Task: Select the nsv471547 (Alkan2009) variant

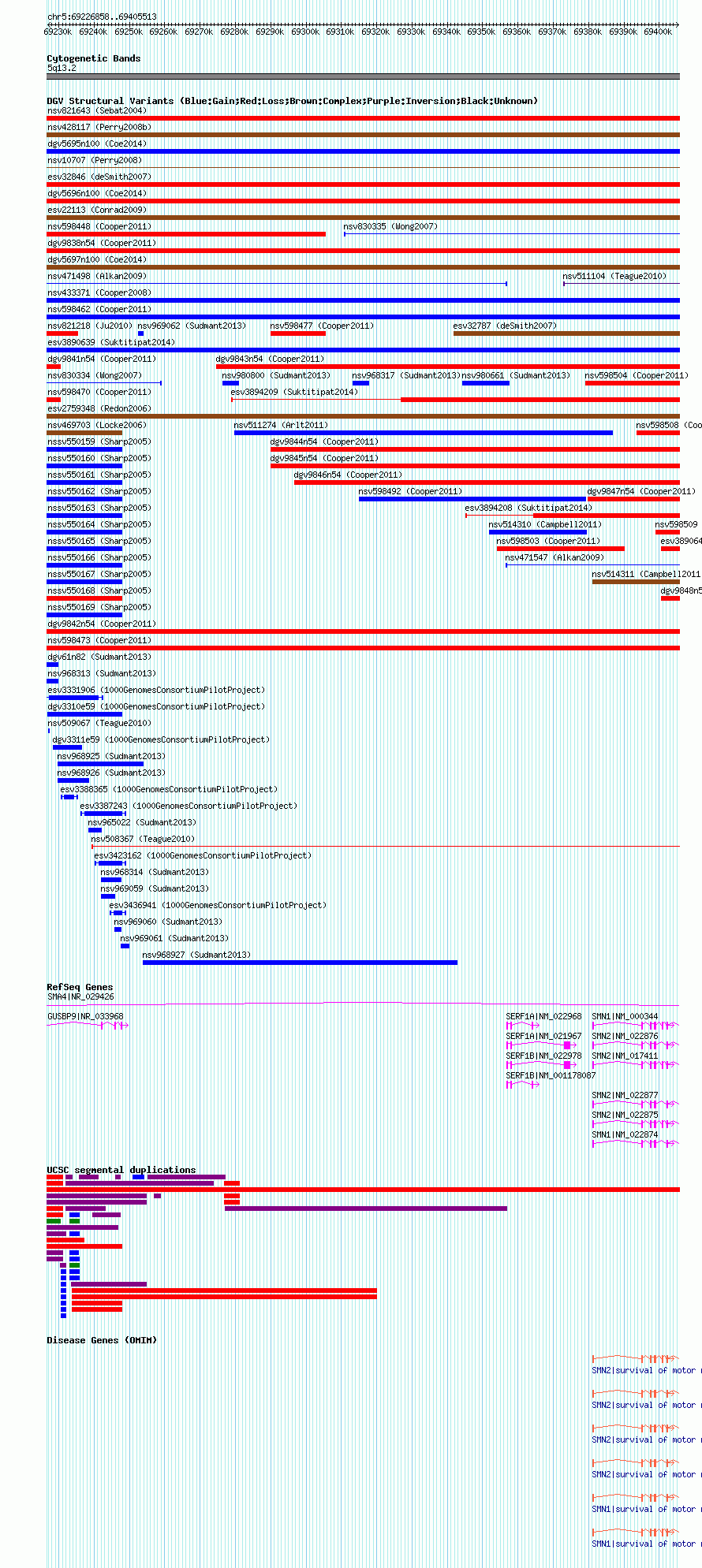Action: tap(592, 565)
